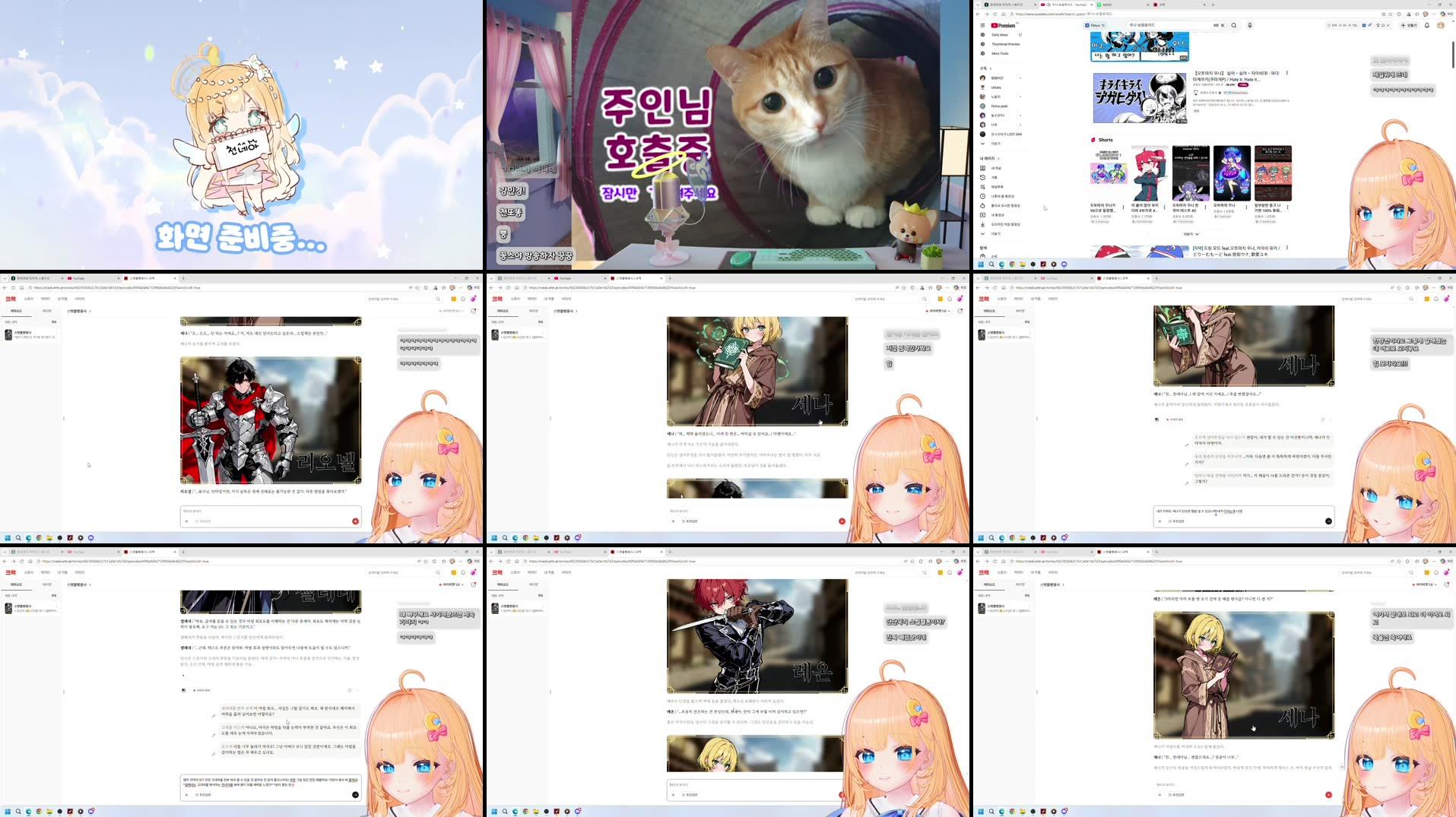Click the YouTube page vertical scrollbar
The height and width of the screenshot is (817, 1456).
point(1452,55)
